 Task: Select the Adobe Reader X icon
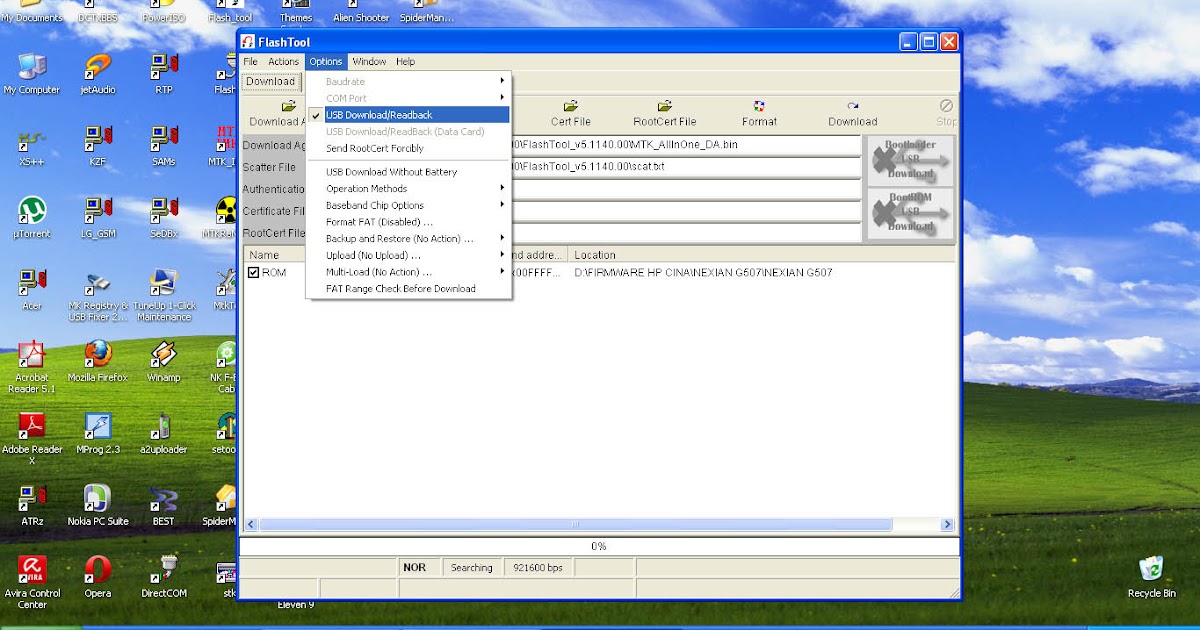(32, 426)
